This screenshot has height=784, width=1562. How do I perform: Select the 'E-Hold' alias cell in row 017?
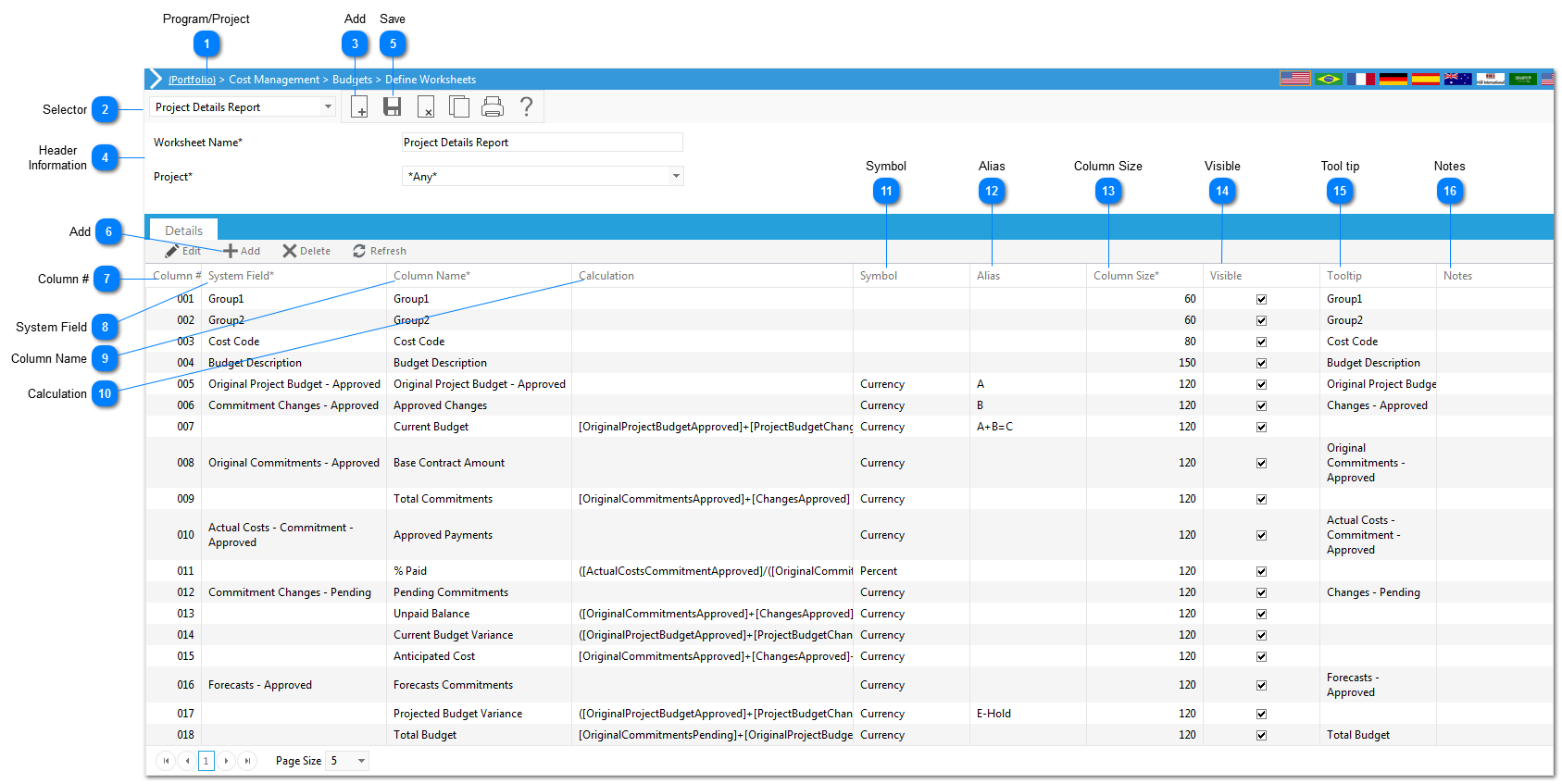pyautogui.click(x=993, y=714)
